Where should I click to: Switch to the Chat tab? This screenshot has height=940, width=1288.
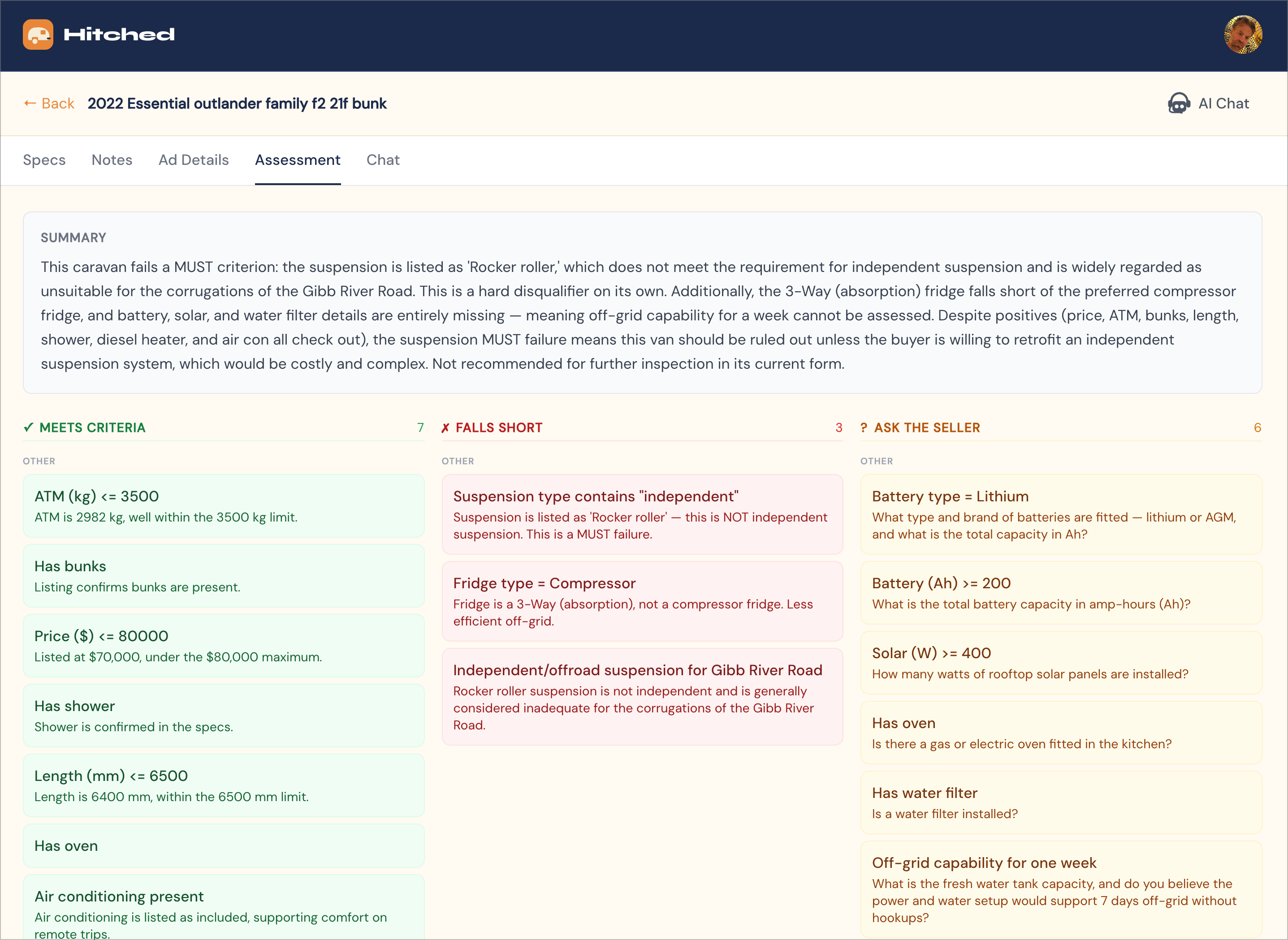click(383, 160)
